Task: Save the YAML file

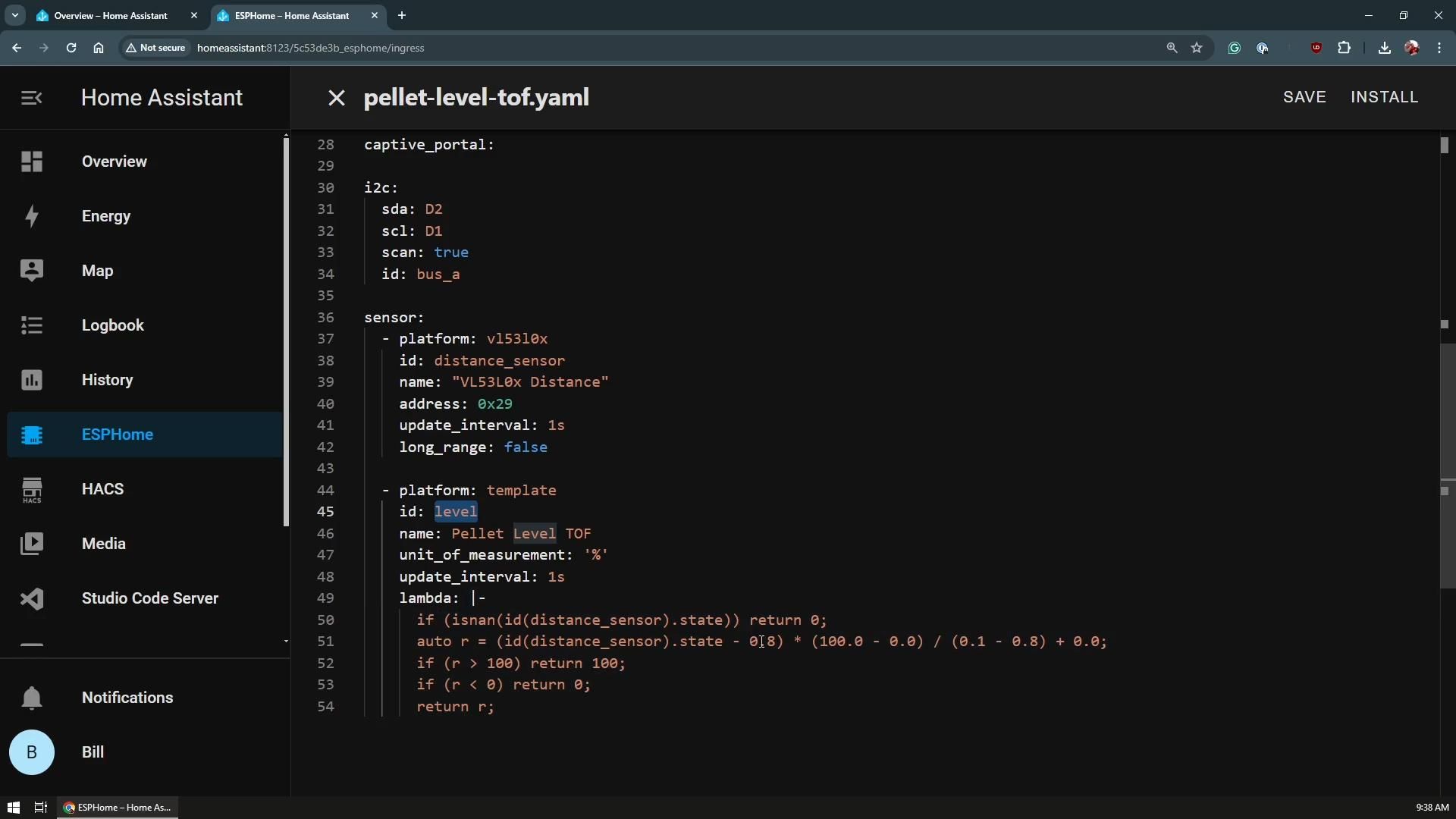Action: point(1304,97)
